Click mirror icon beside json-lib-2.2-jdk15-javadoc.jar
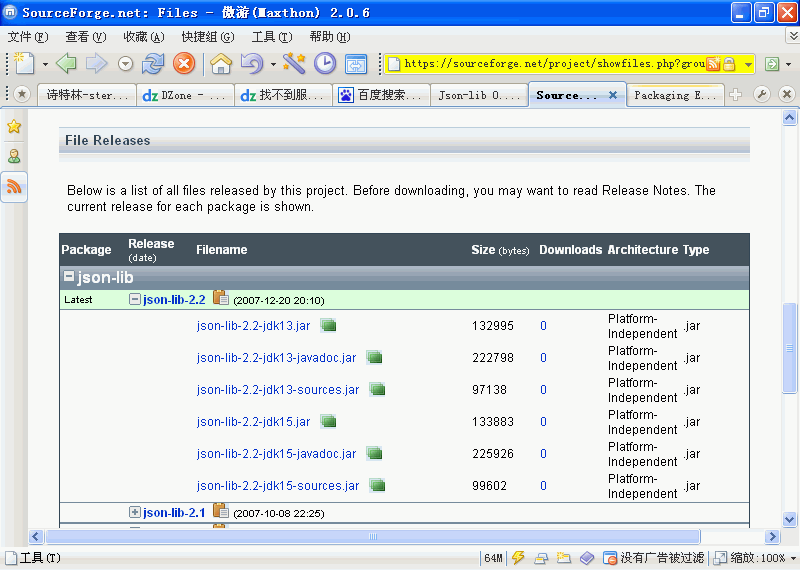 [374, 453]
